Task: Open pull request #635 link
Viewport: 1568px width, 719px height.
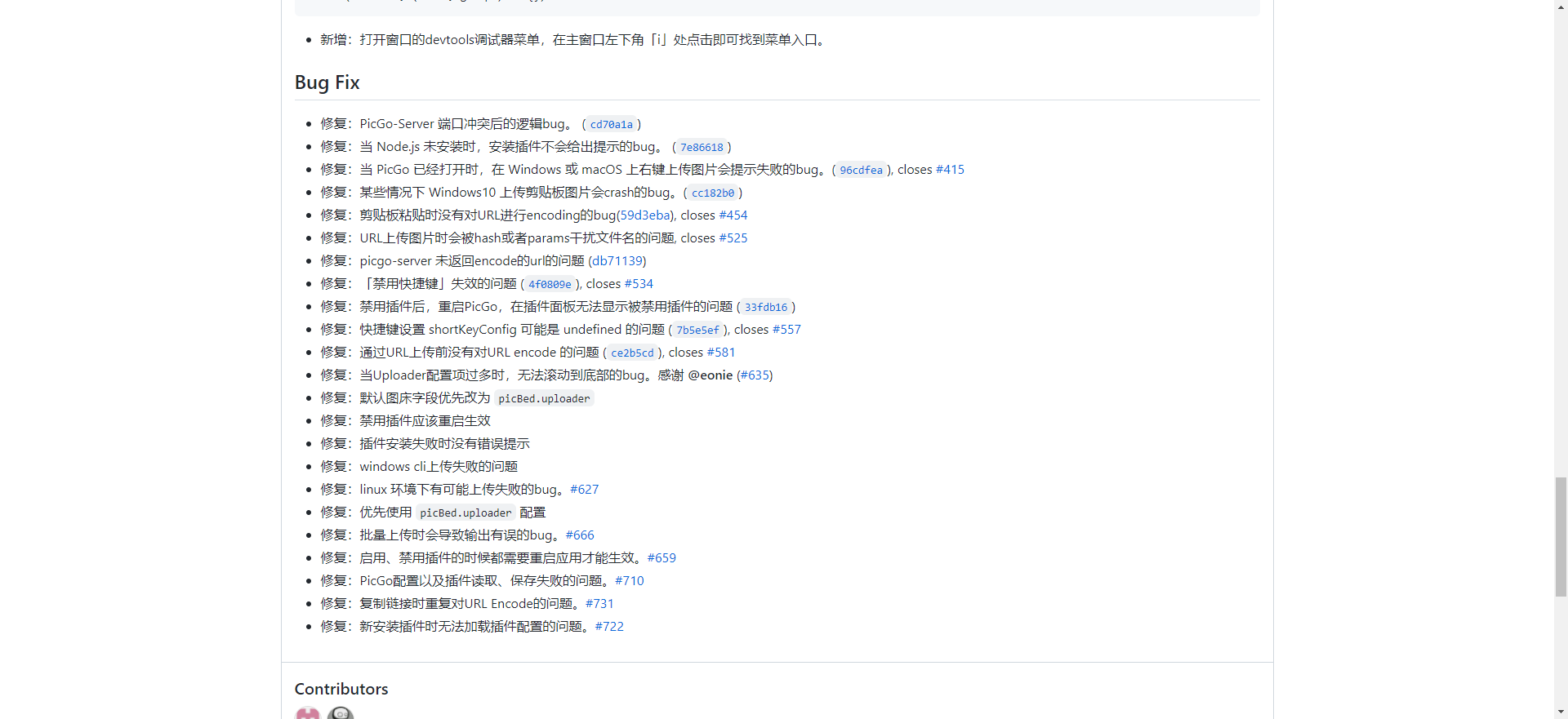Action: (x=755, y=375)
